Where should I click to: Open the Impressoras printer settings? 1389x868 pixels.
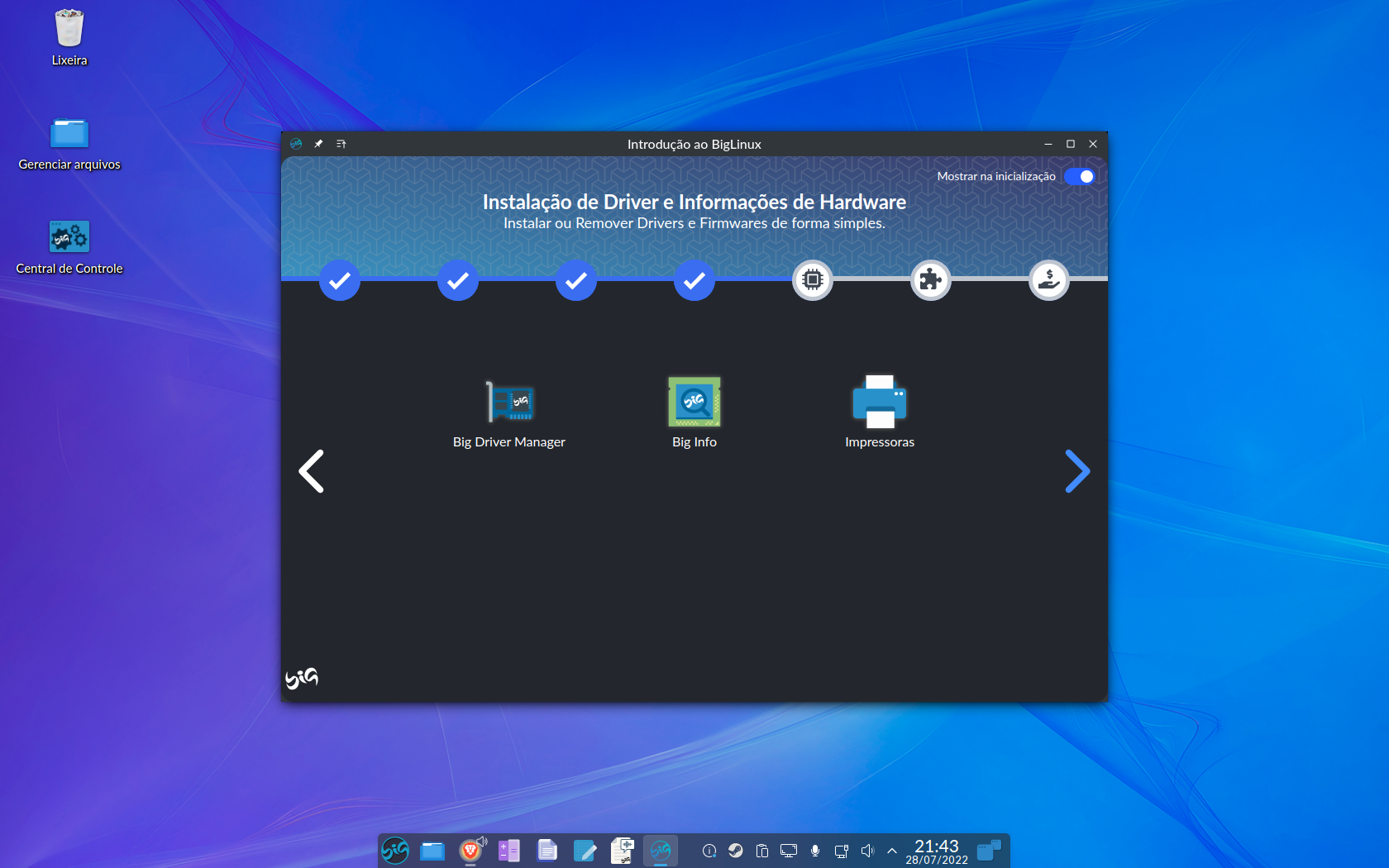(x=880, y=413)
